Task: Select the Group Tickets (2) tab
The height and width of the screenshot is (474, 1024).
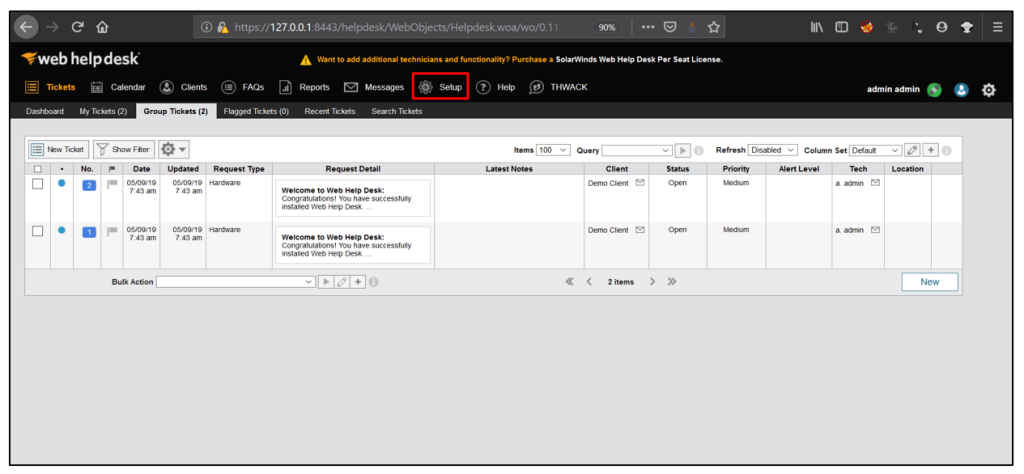Action: (x=176, y=112)
